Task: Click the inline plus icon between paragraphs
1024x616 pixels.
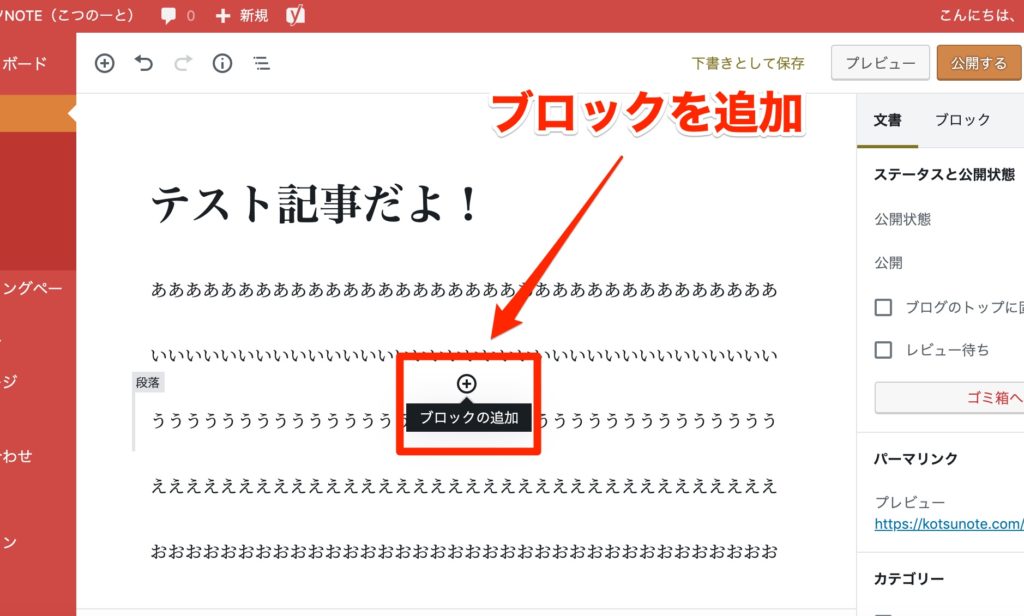Action: coord(466,384)
